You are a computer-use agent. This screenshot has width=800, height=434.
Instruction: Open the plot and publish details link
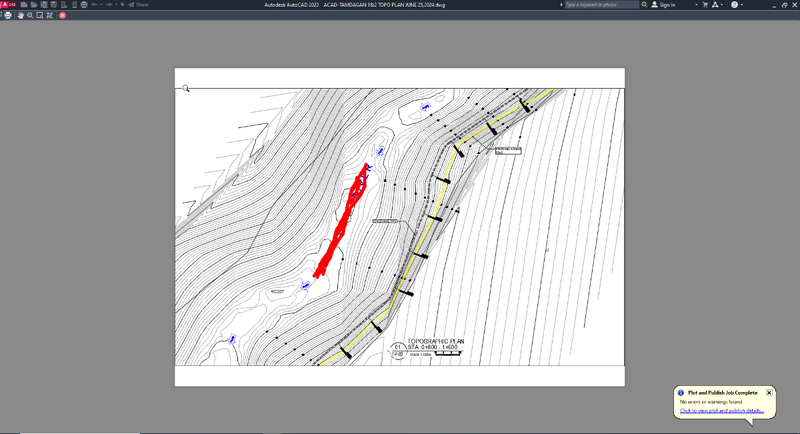tap(722, 410)
